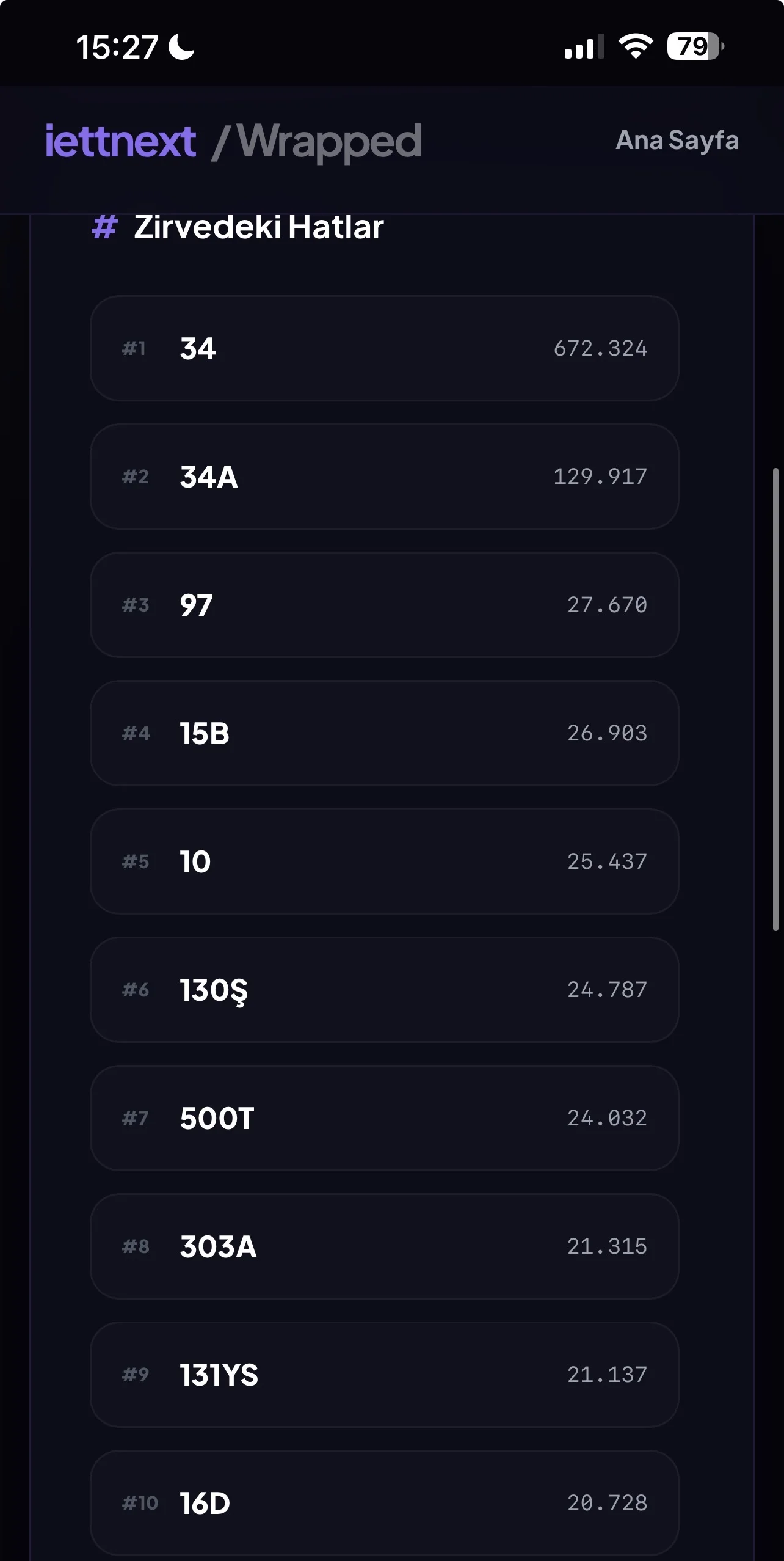Tap the 15B line card

pyautogui.click(x=384, y=733)
